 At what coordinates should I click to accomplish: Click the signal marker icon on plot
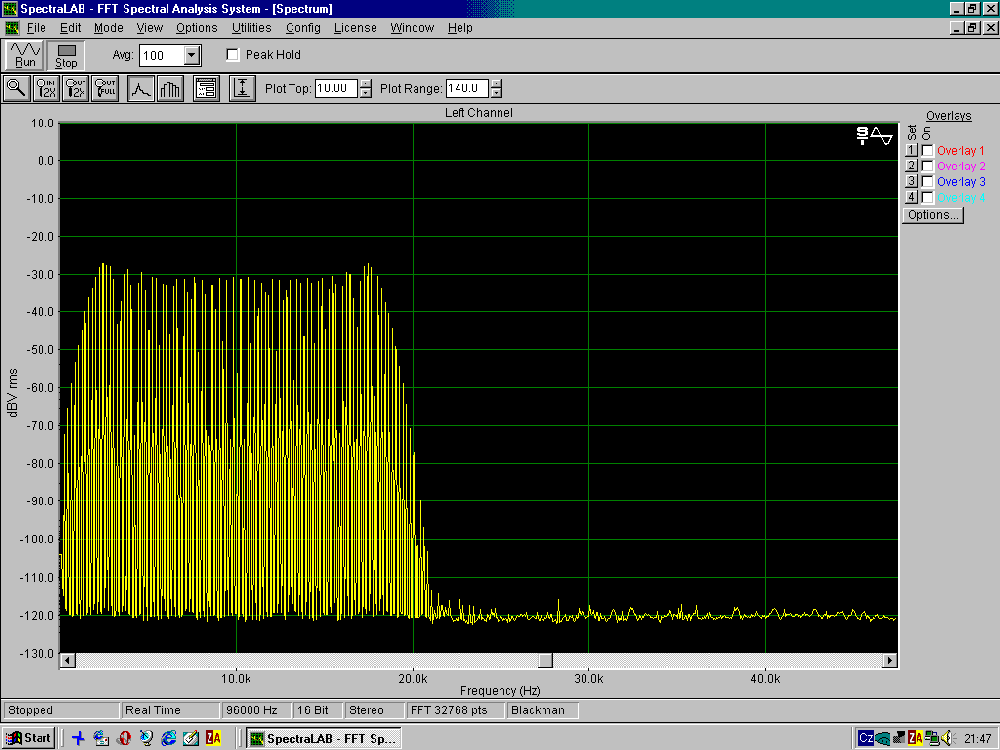874,136
